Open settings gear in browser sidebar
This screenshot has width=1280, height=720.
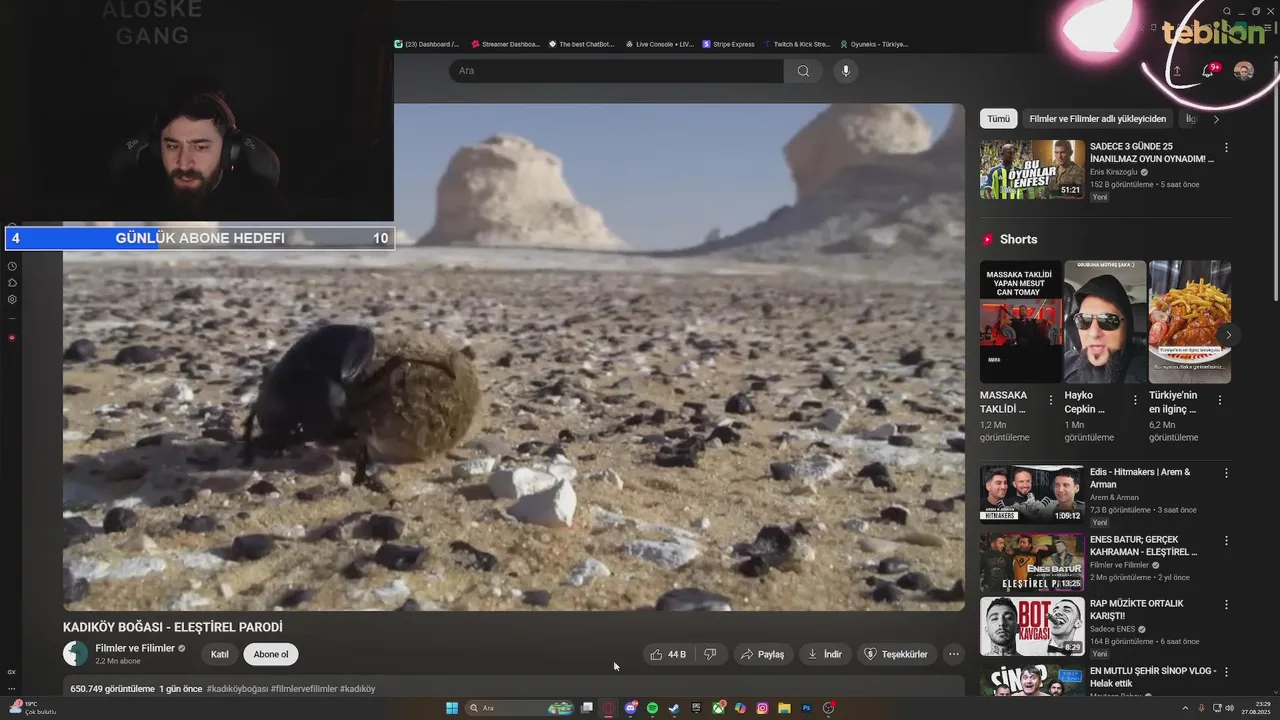(x=12, y=299)
